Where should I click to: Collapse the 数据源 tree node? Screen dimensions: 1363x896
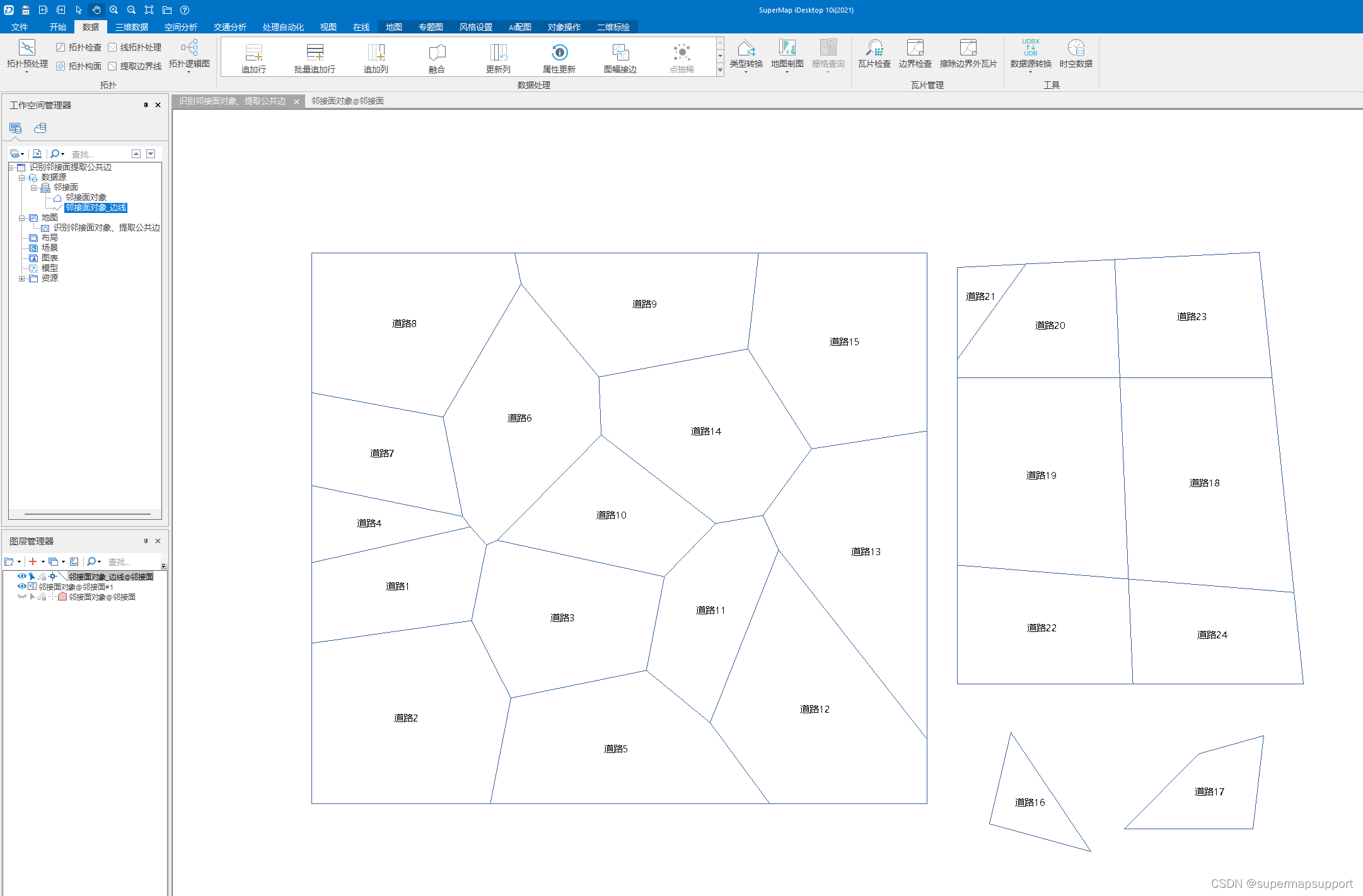(x=22, y=178)
